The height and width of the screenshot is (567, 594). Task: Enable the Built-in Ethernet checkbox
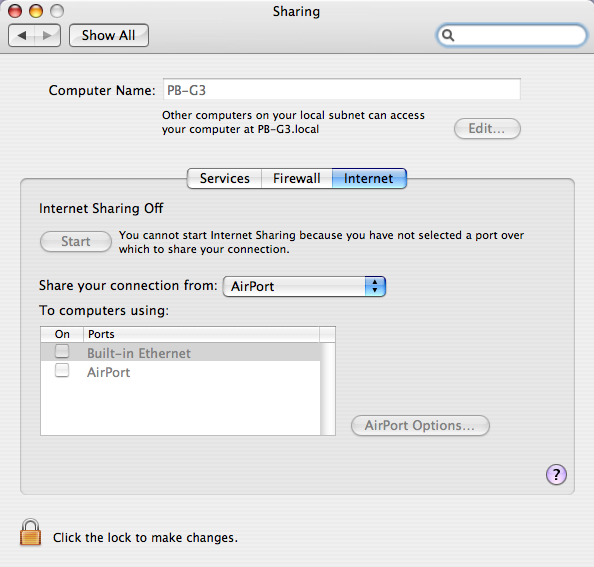pos(62,351)
